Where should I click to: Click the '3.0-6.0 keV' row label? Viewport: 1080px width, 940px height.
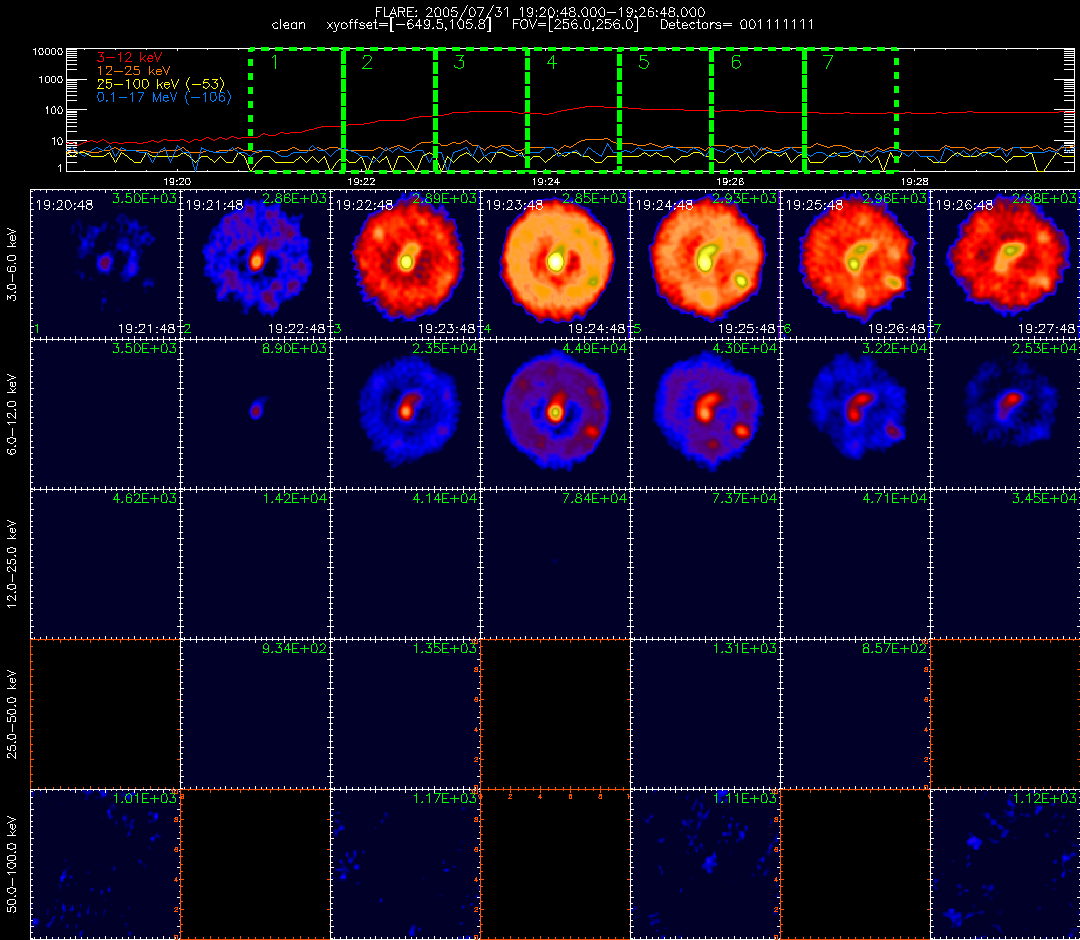tap(12, 265)
